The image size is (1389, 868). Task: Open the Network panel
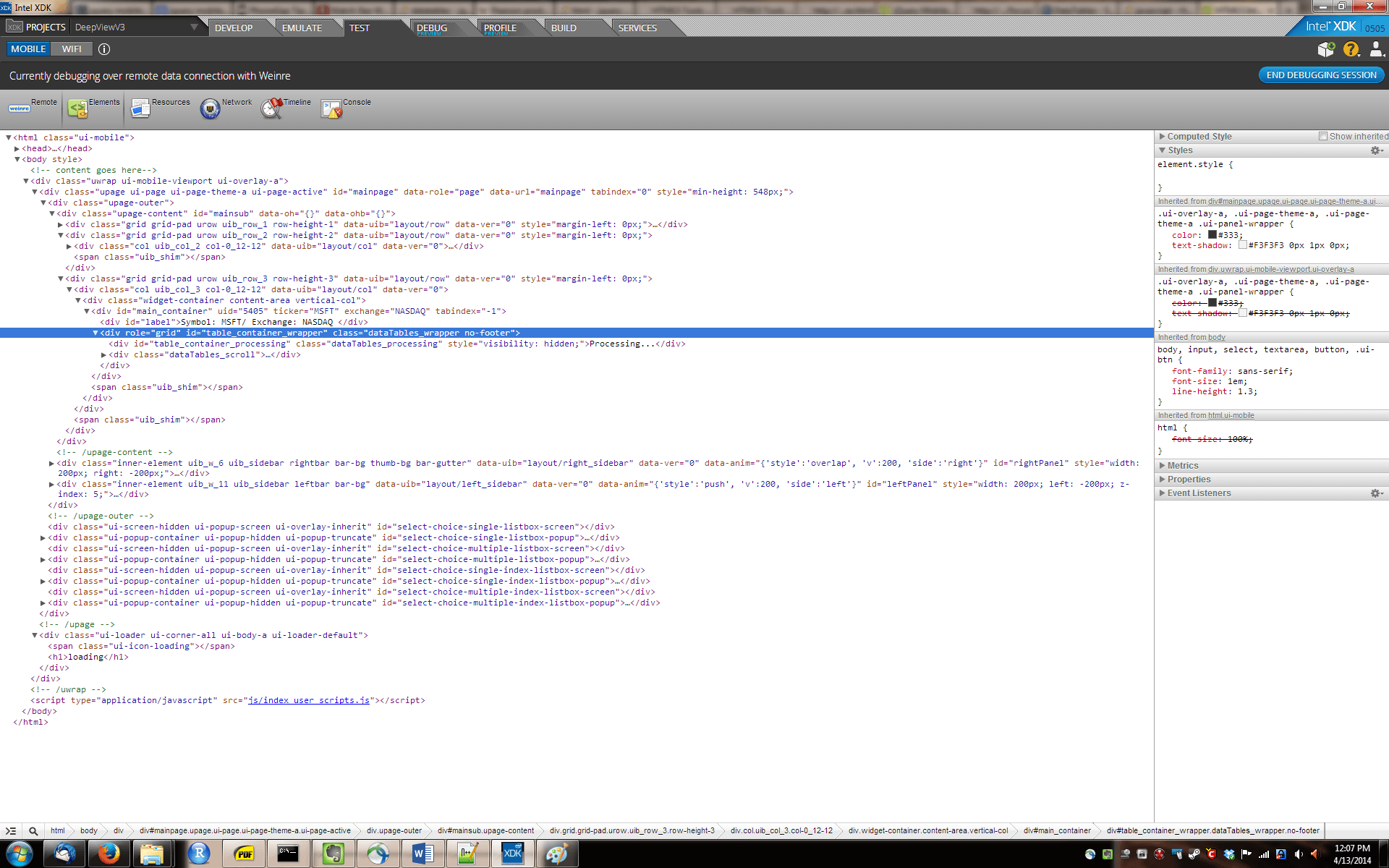(226, 109)
